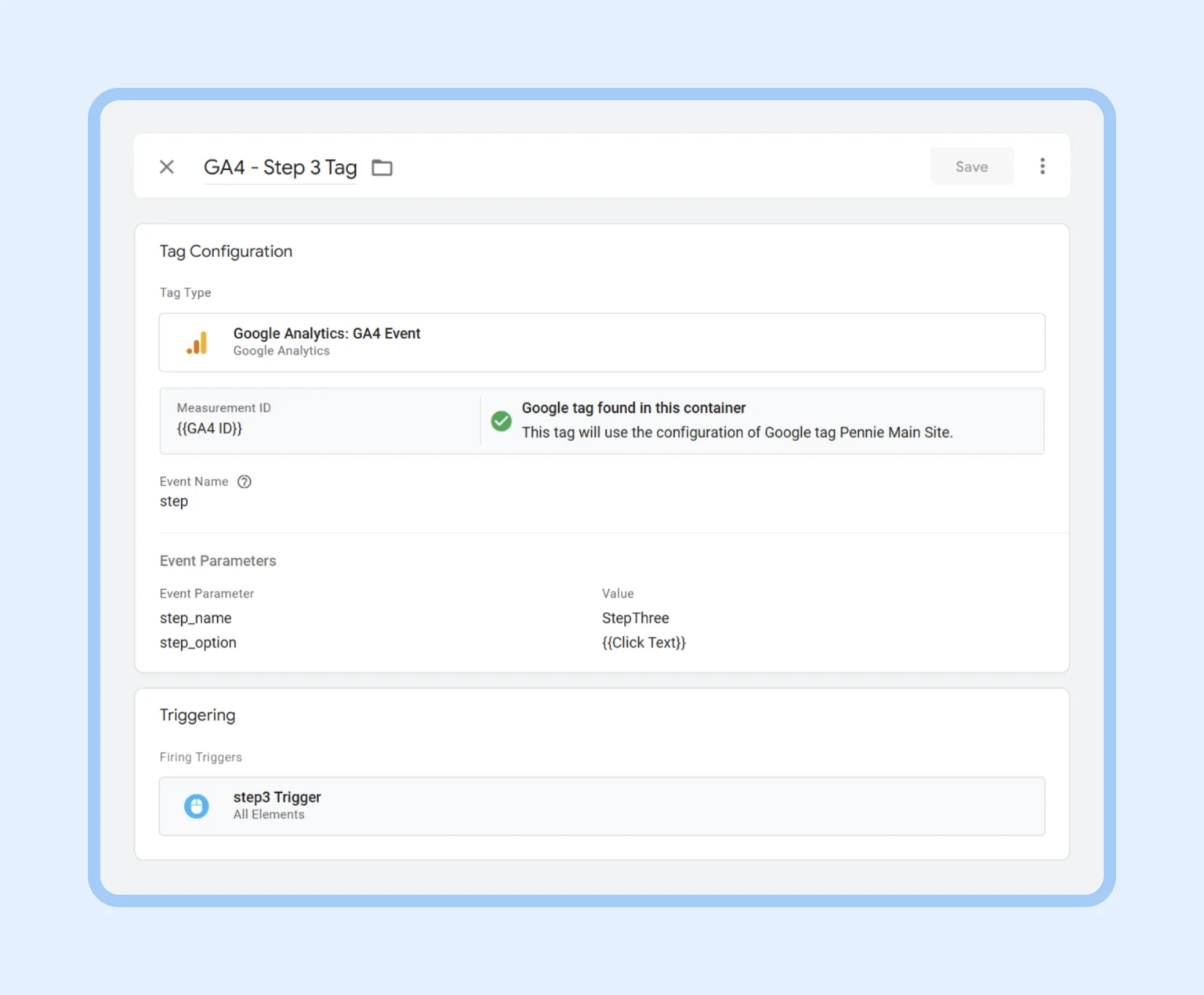The image size is (1204, 995).
Task: Click the green checkmark confirmation icon
Action: (501, 421)
